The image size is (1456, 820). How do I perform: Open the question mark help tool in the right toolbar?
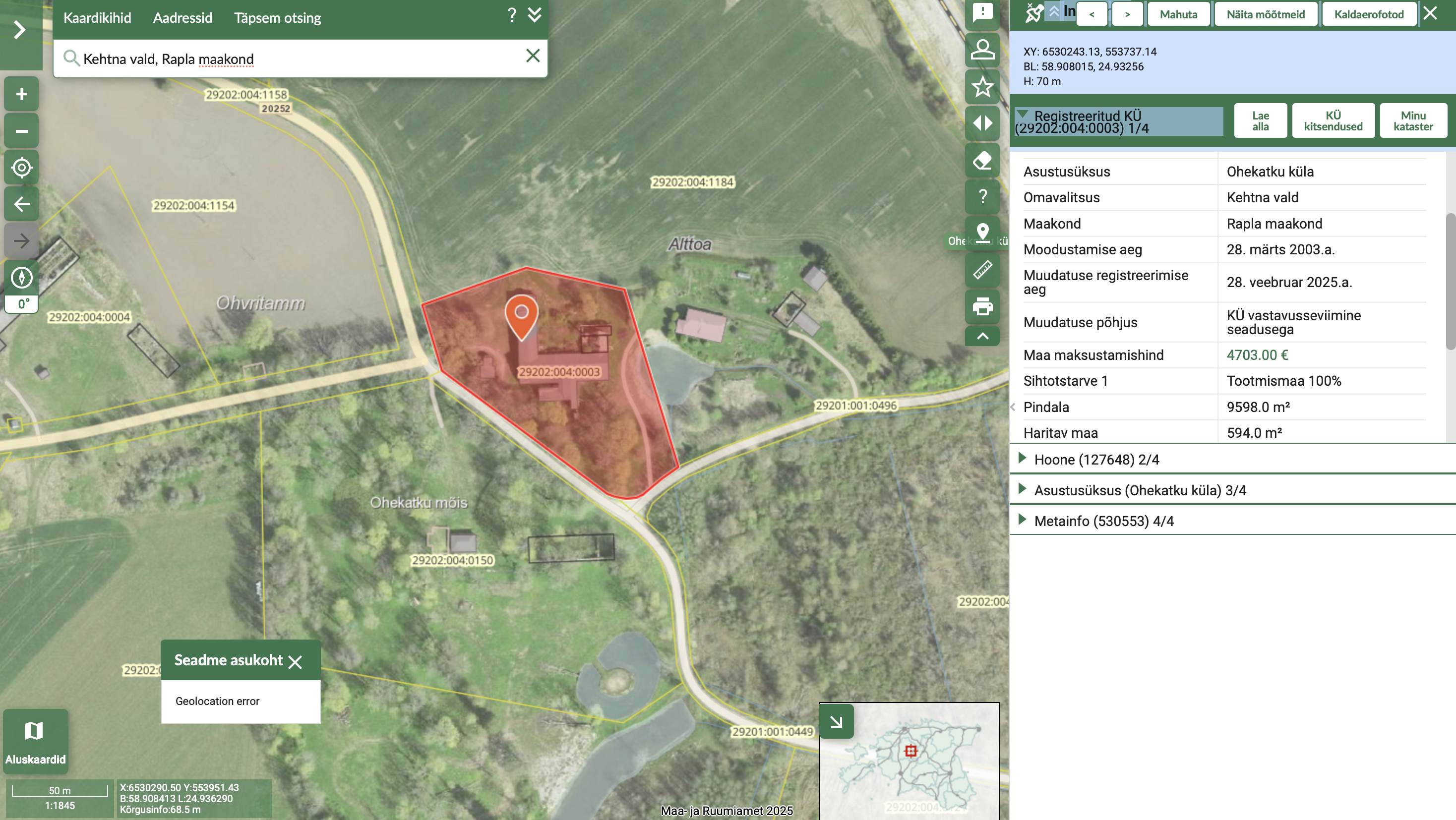(982, 197)
